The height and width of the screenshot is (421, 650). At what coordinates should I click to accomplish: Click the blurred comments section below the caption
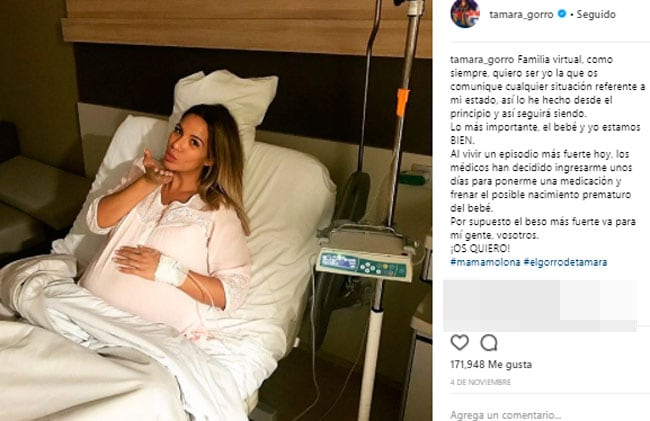click(x=540, y=306)
